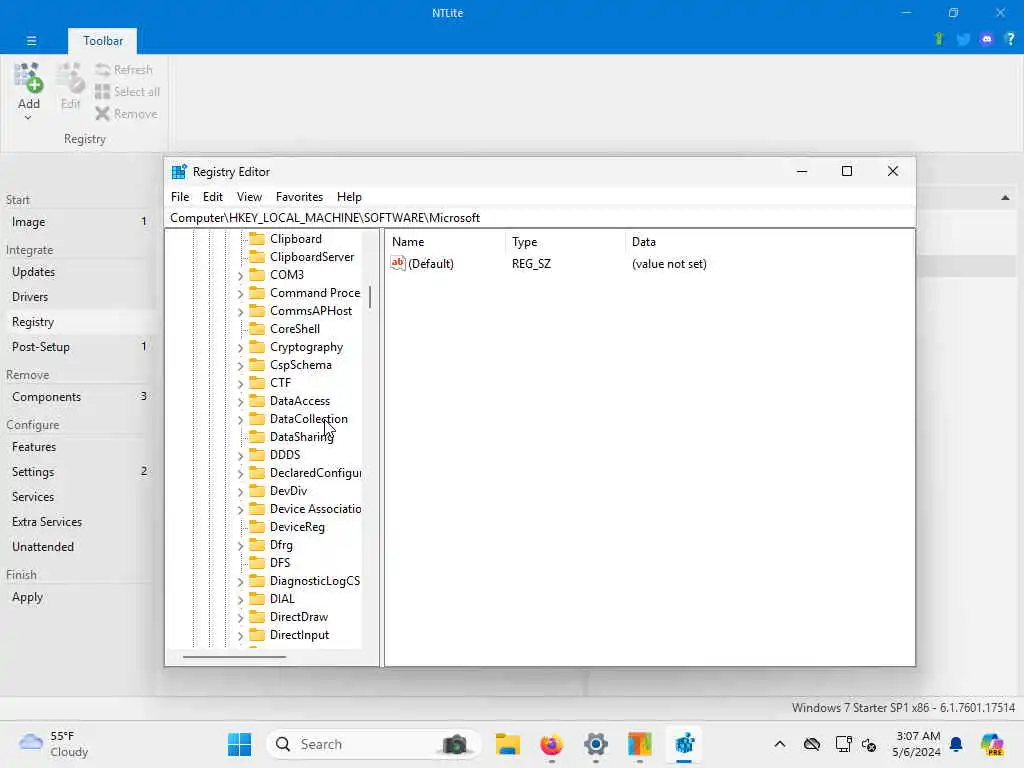The height and width of the screenshot is (768, 1024).
Task: Click Select all in the toolbar
Action: [127, 91]
